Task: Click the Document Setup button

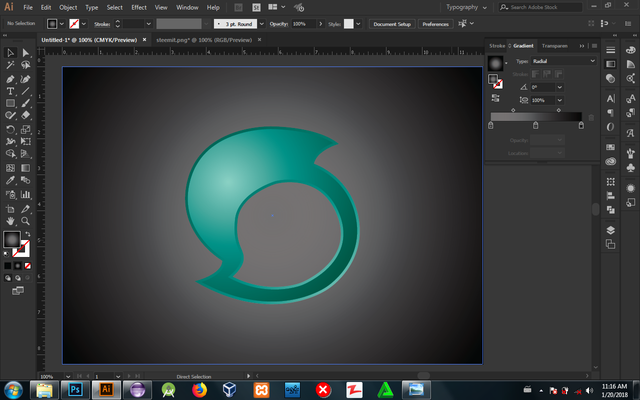Action: 392,23
